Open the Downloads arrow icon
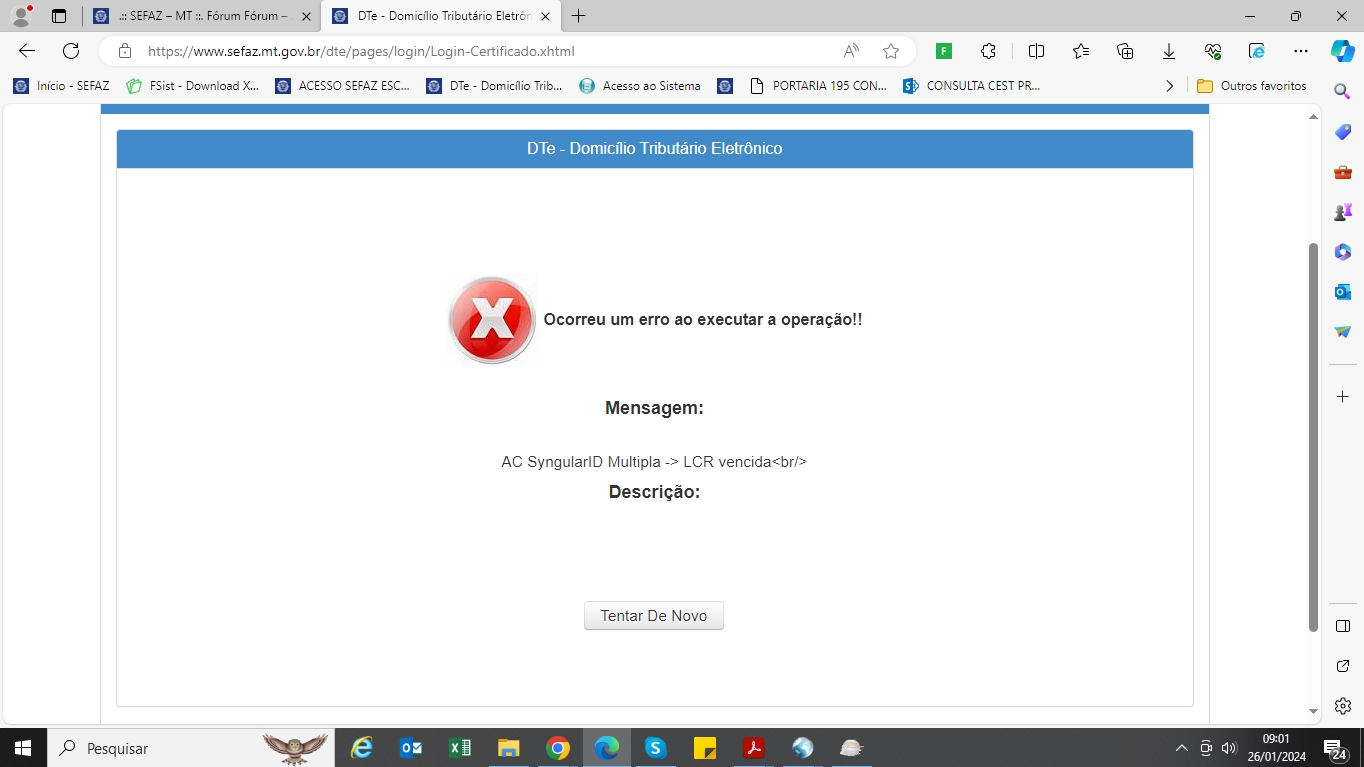 point(1168,51)
